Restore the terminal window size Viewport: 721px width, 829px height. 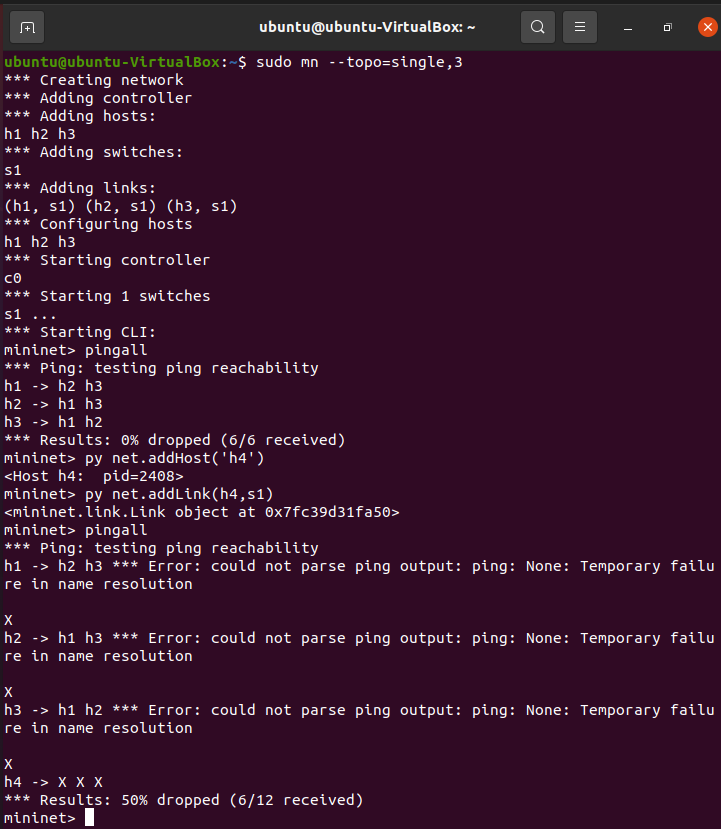click(667, 27)
